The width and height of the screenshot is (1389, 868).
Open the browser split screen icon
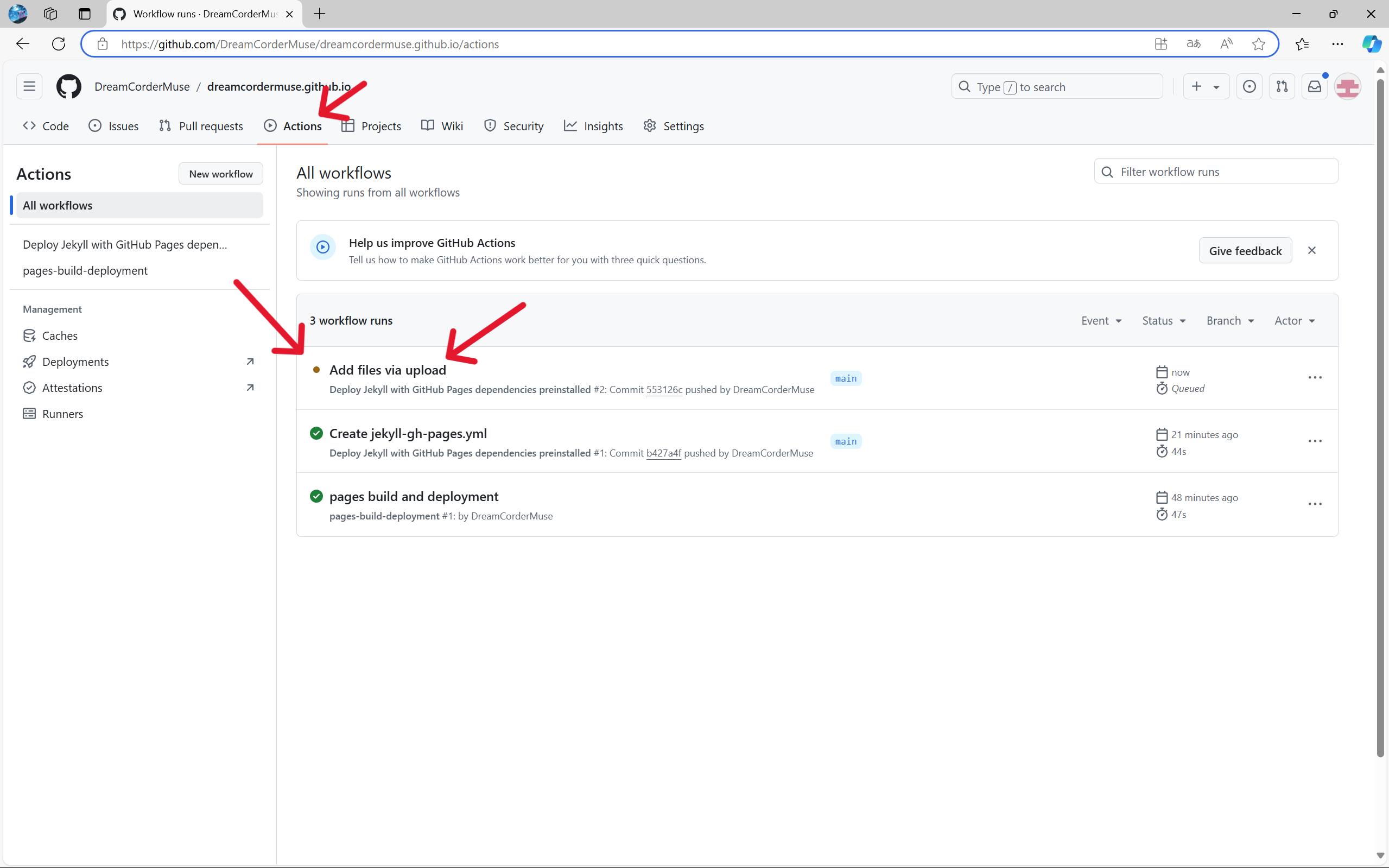coord(1160,44)
